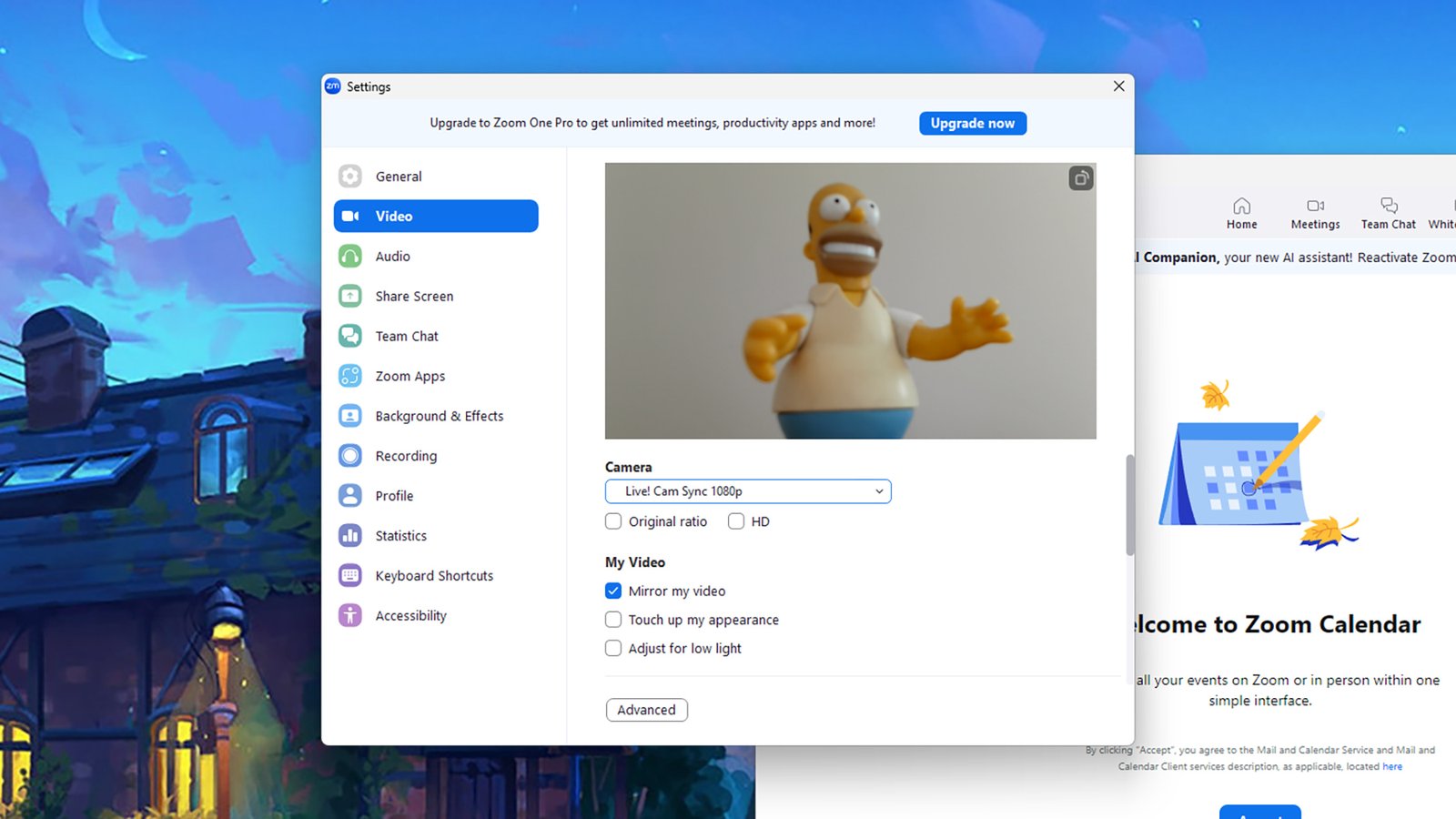Image resolution: width=1456 pixels, height=819 pixels.
Task: Click the Zoom Apps icon
Action: coord(350,376)
